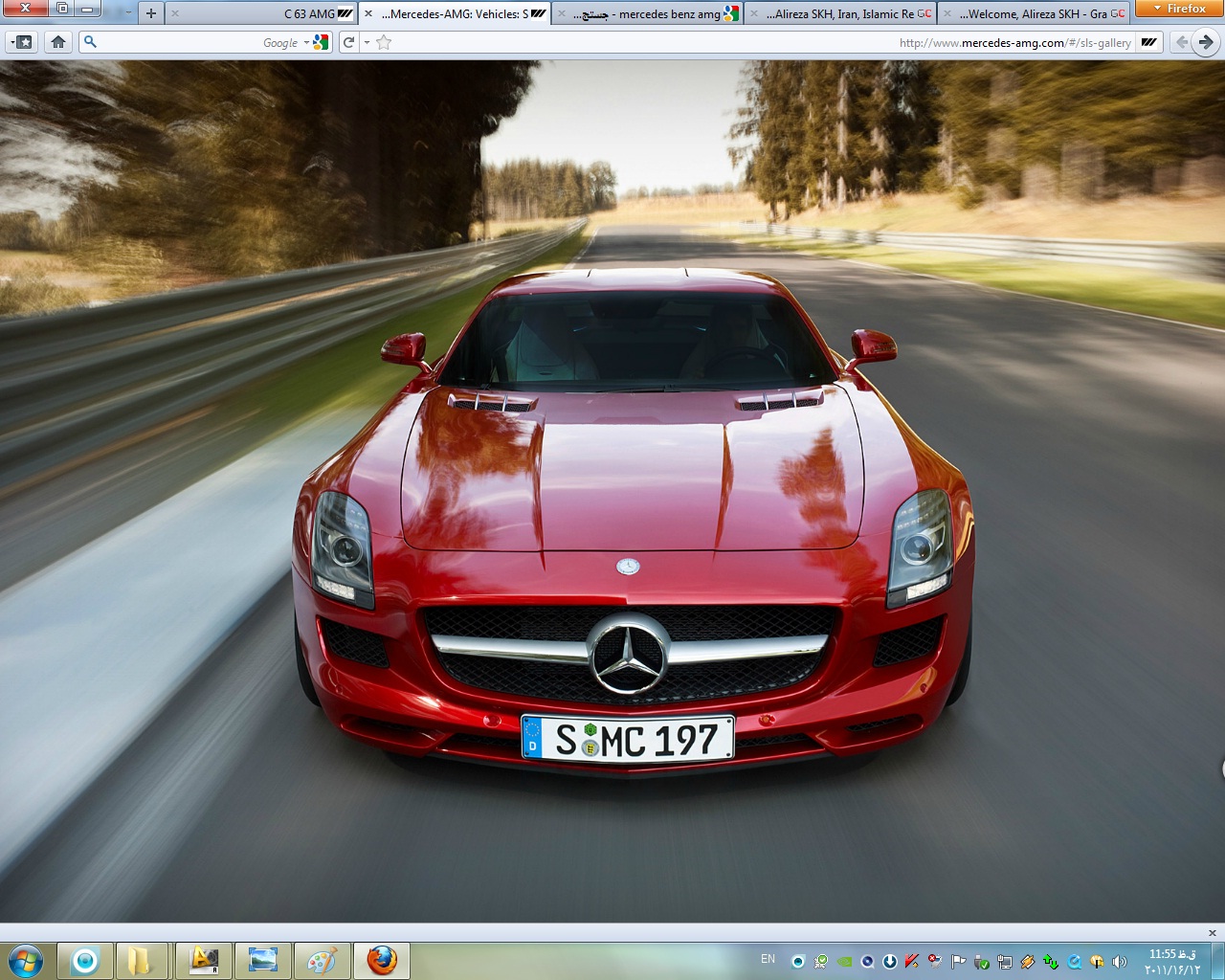Click the Home button in Firefox toolbar
Screen dimensions: 1225x980
click(x=58, y=42)
